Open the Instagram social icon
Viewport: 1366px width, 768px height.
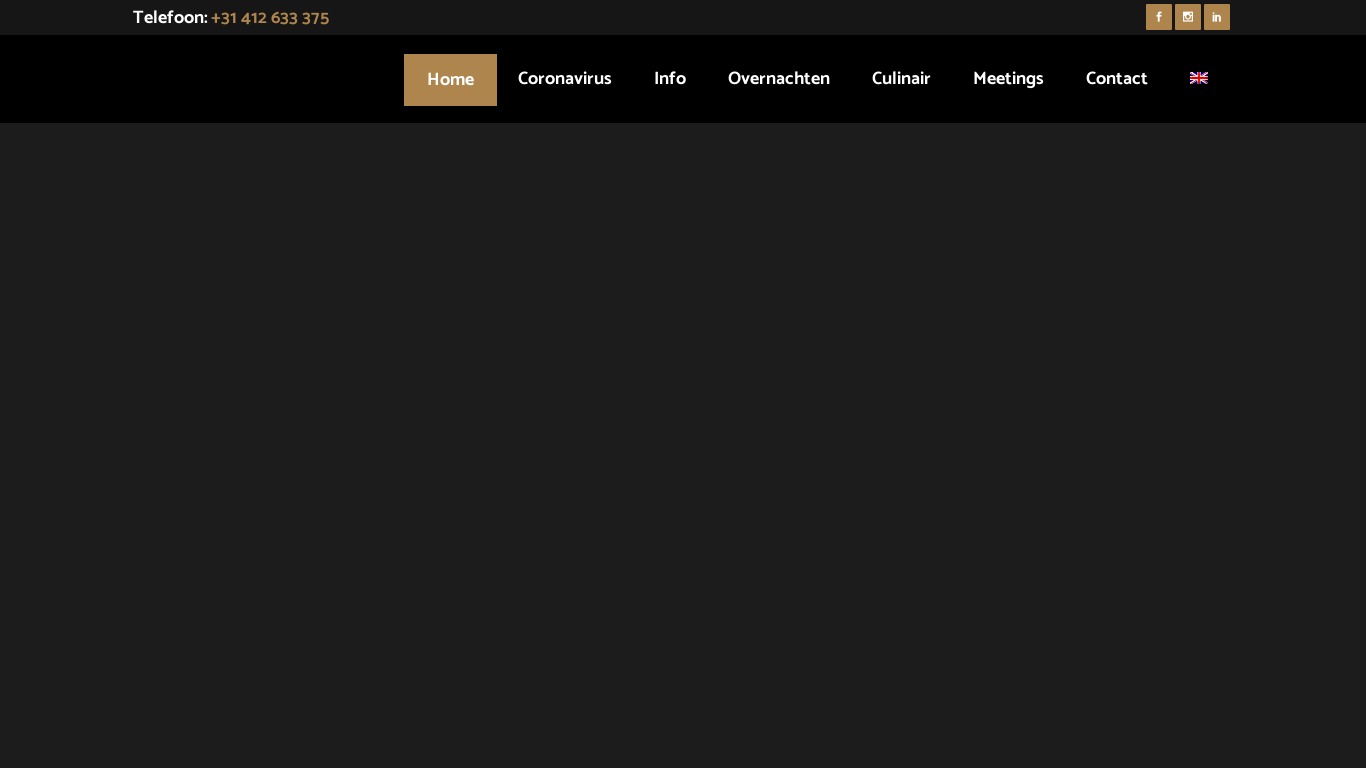click(1187, 17)
